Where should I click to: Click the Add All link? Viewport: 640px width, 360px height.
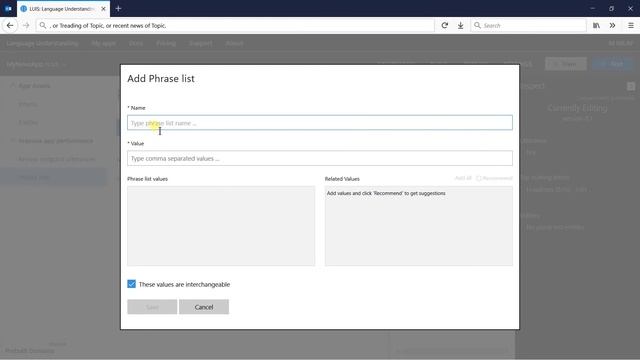pos(463,178)
